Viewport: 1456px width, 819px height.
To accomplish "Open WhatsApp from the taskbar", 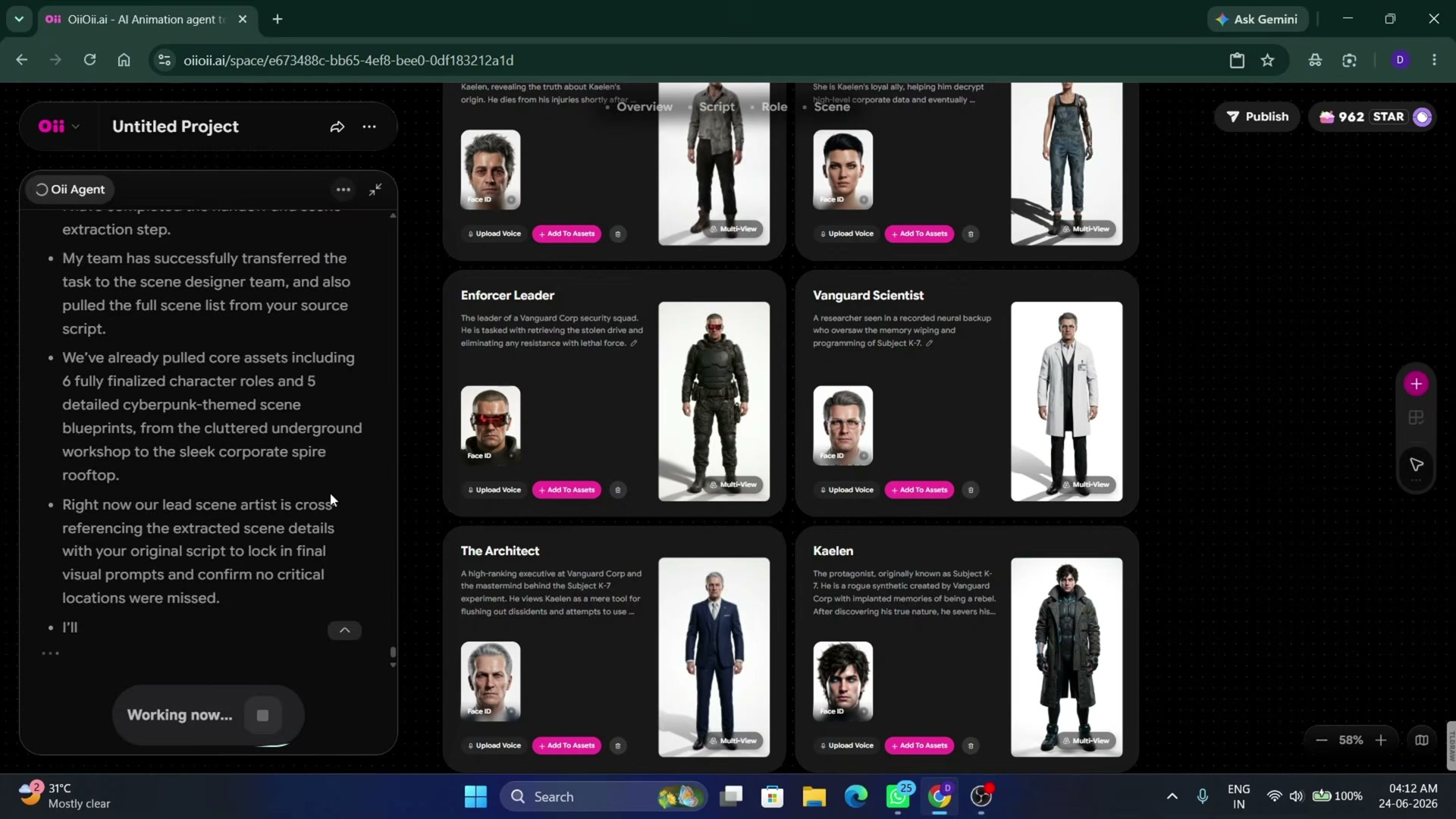I will click(x=898, y=796).
